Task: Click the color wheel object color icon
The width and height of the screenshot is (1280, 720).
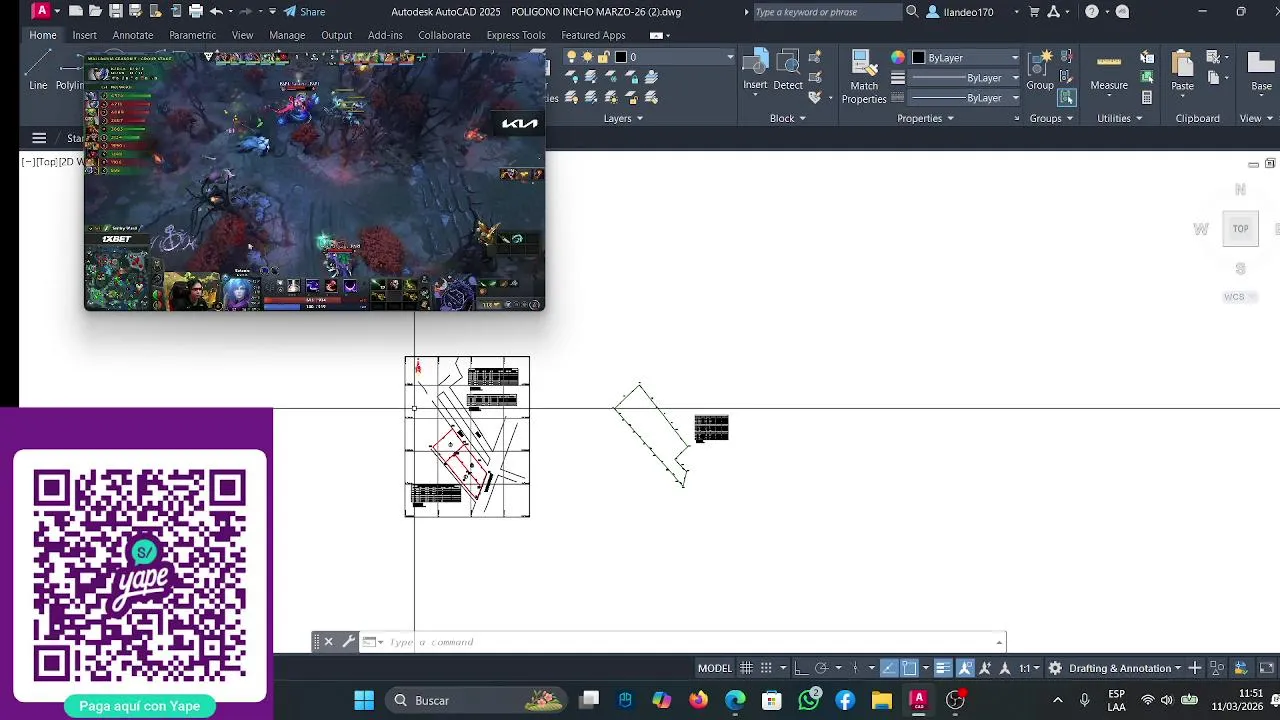Action: pyautogui.click(x=898, y=58)
